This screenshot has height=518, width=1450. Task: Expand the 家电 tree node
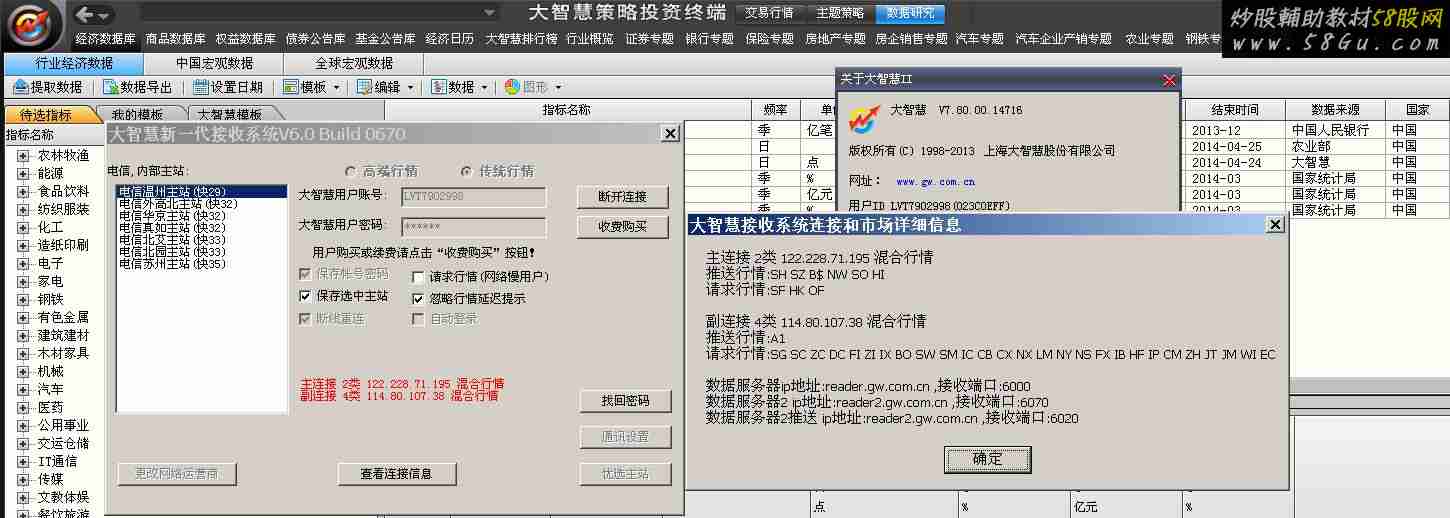pyautogui.click(x=24, y=281)
